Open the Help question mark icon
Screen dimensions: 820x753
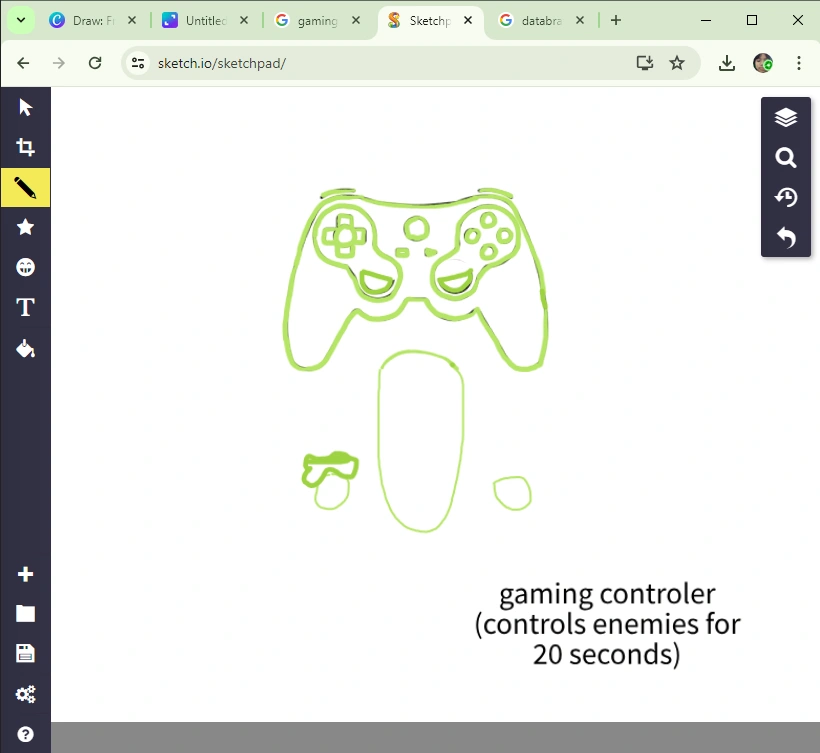25,733
